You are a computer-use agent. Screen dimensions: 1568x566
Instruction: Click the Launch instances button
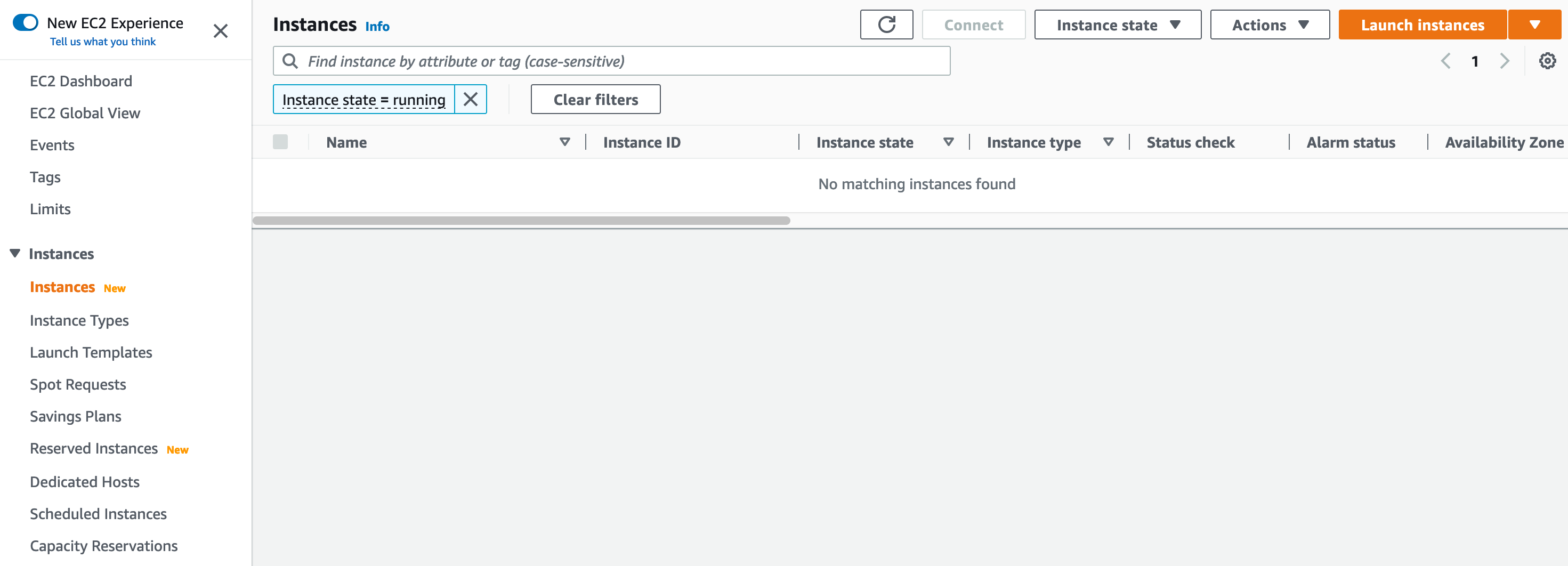[x=1422, y=25]
